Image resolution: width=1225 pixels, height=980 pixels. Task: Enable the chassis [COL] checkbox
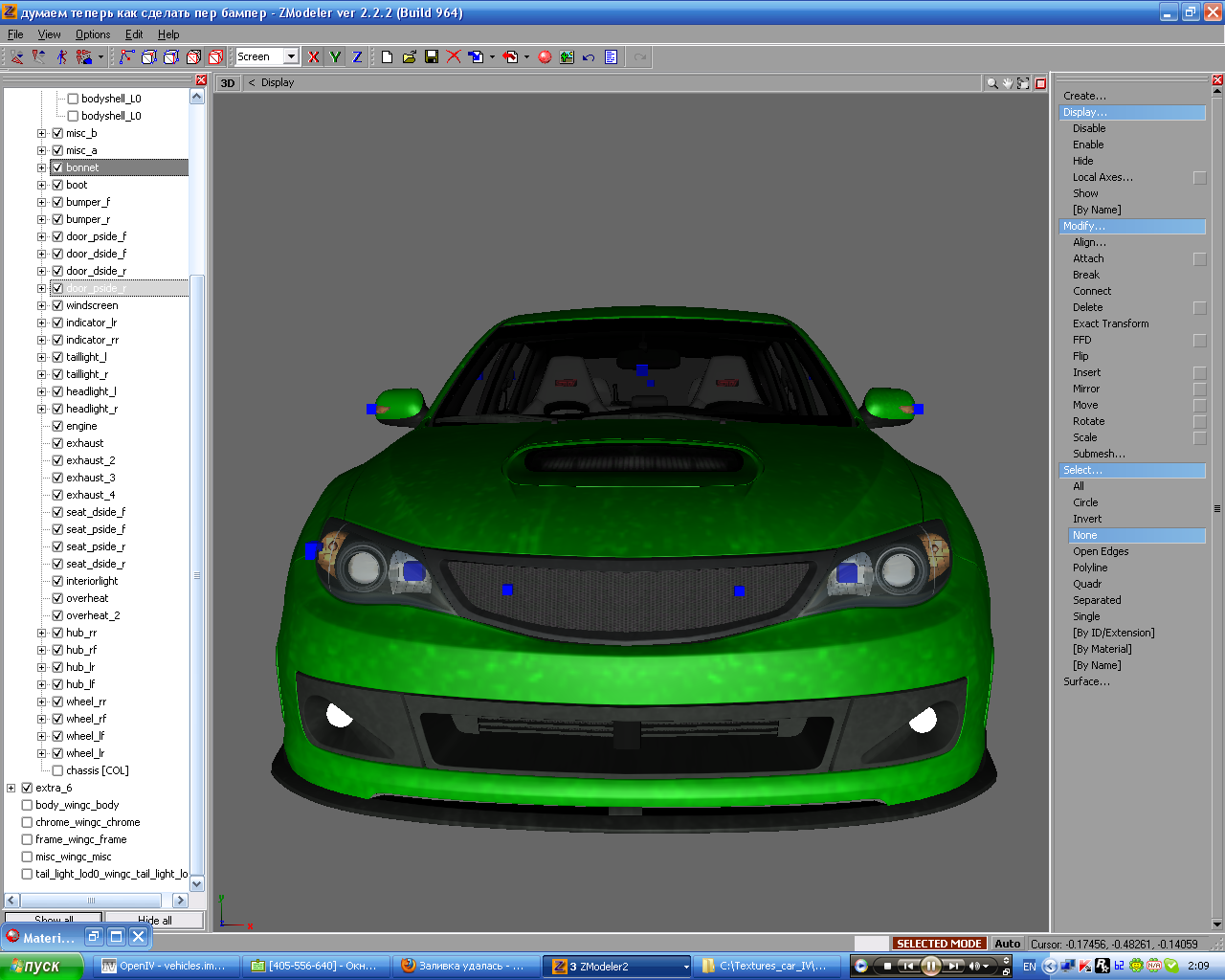[x=57, y=770]
